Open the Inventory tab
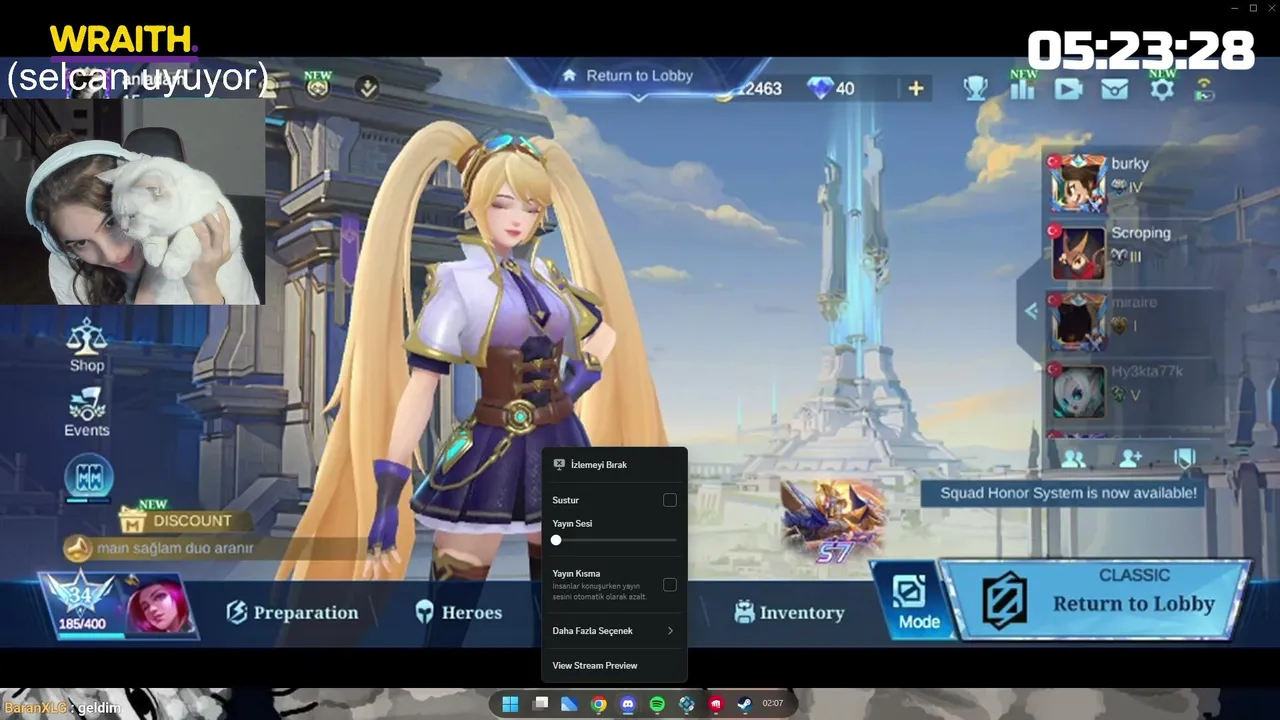The image size is (1280, 720). 789,613
